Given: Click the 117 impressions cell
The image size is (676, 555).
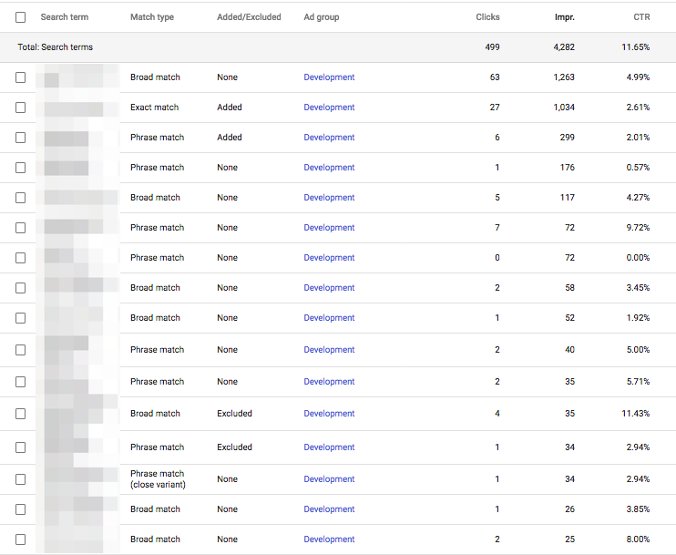Looking at the screenshot, I should click(567, 198).
